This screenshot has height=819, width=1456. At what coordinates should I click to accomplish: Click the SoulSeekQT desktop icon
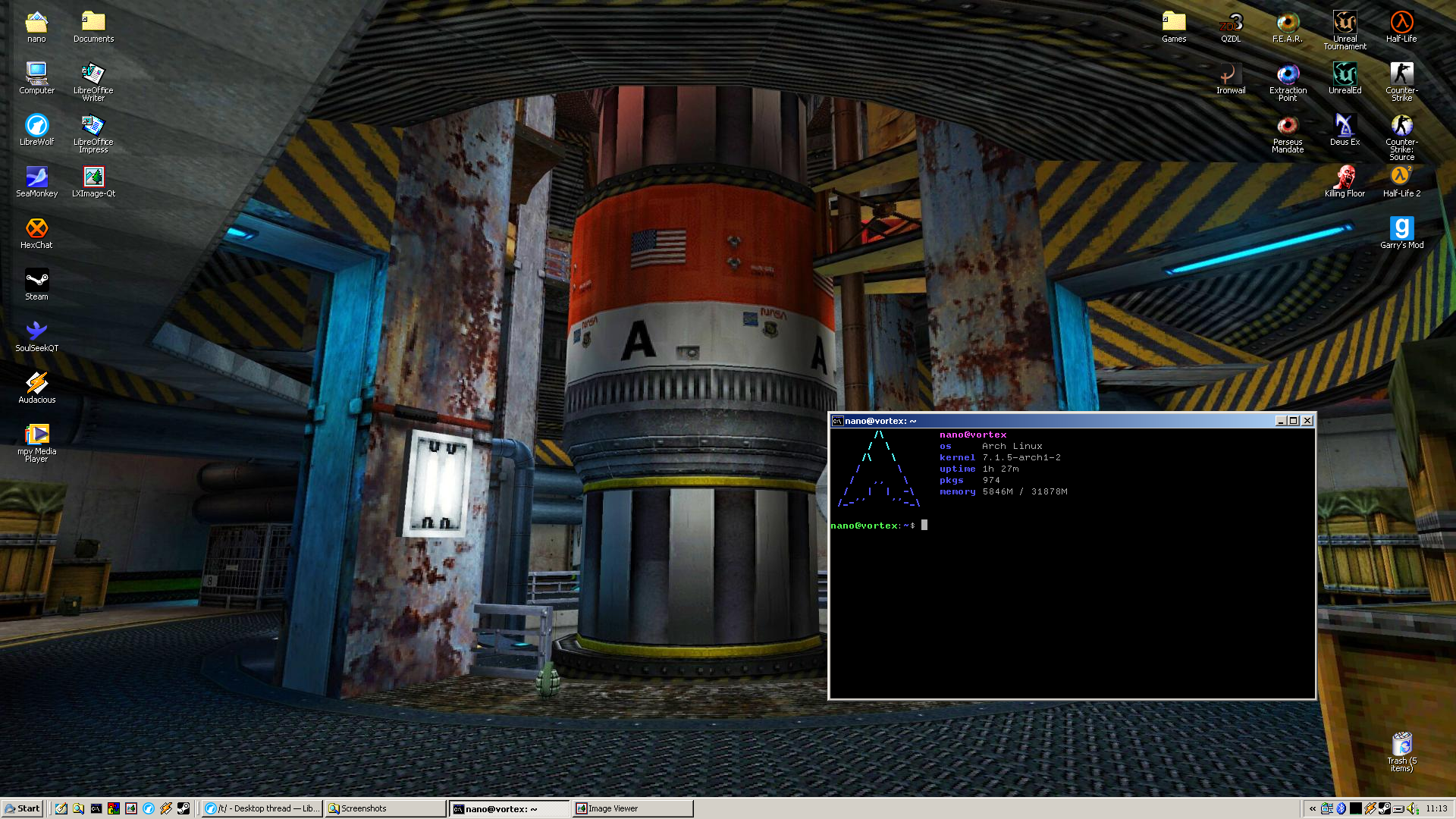36,337
